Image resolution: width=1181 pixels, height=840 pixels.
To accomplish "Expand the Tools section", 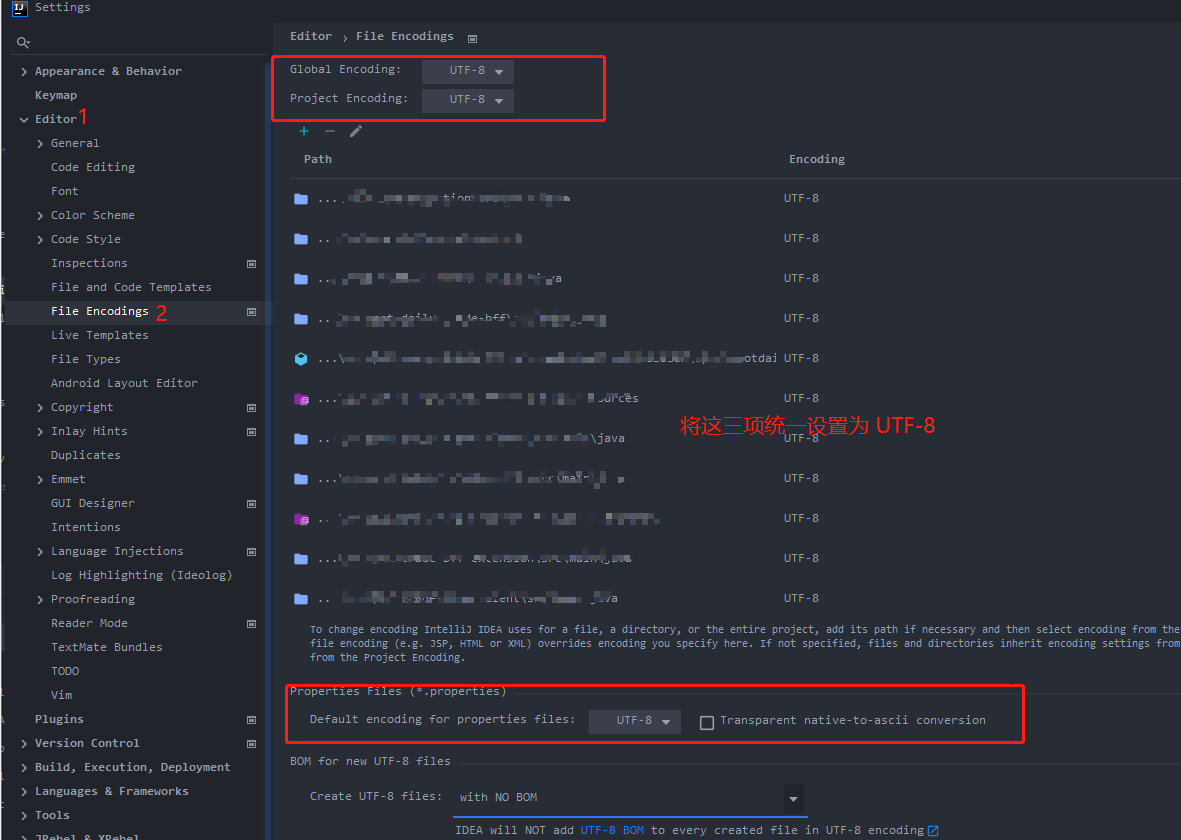I will (x=24, y=816).
